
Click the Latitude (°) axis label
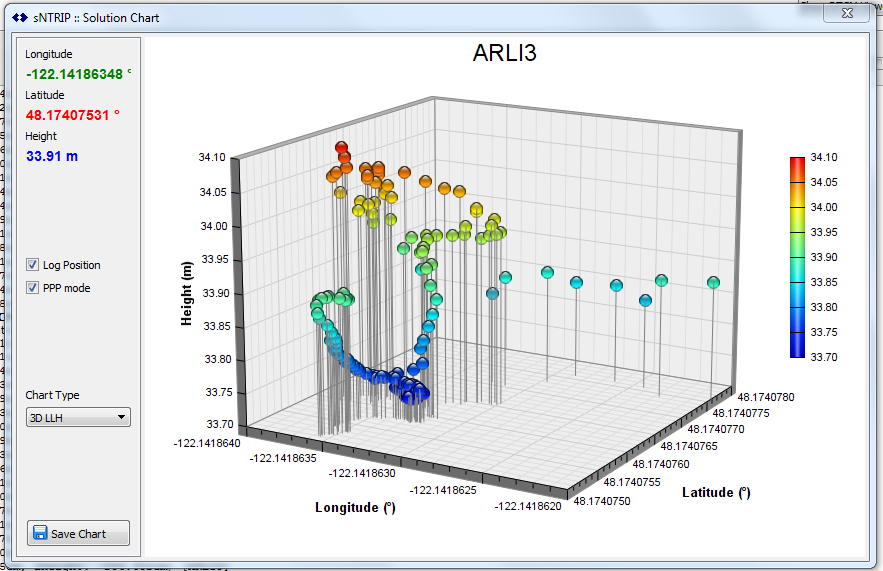click(716, 492)
